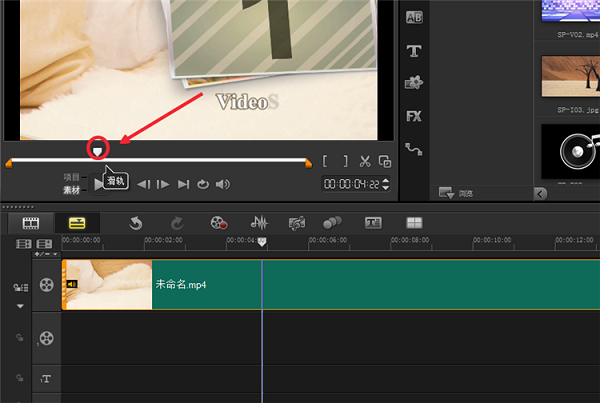Open the FX filter library
This screenshot has width=600, height=403.
click(413, 116)
